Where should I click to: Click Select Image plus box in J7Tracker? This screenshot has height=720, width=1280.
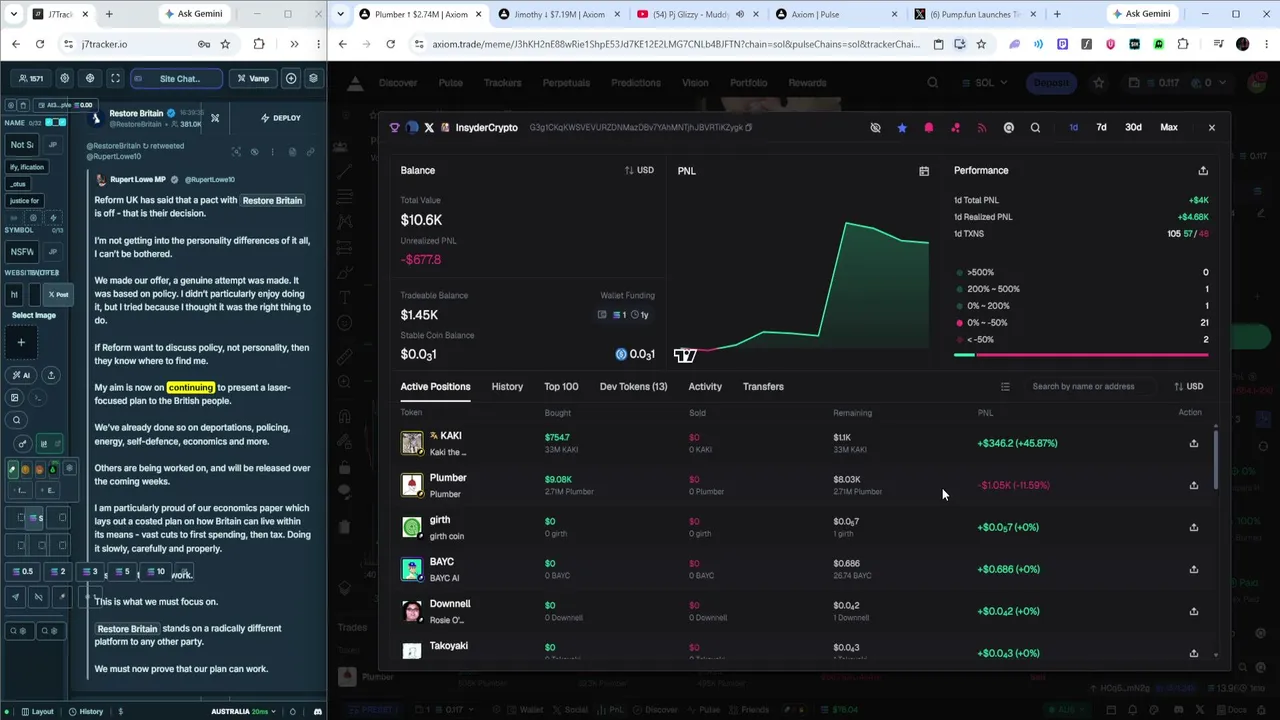click(x=21, y=343)
